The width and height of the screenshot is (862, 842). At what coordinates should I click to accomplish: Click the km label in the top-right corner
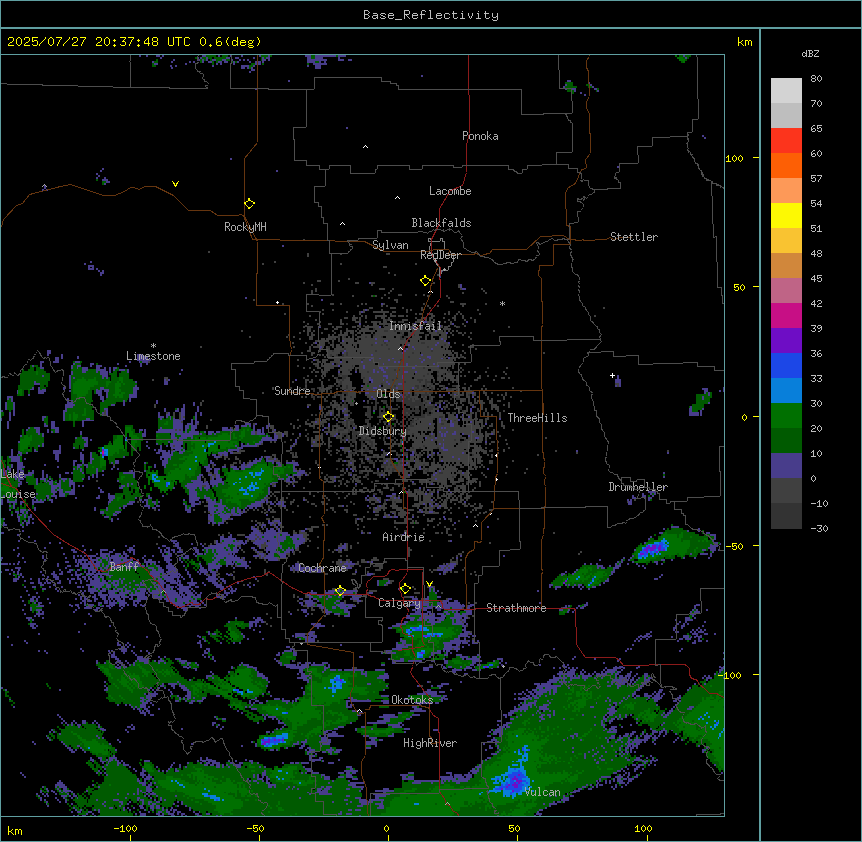click(744, 42)
